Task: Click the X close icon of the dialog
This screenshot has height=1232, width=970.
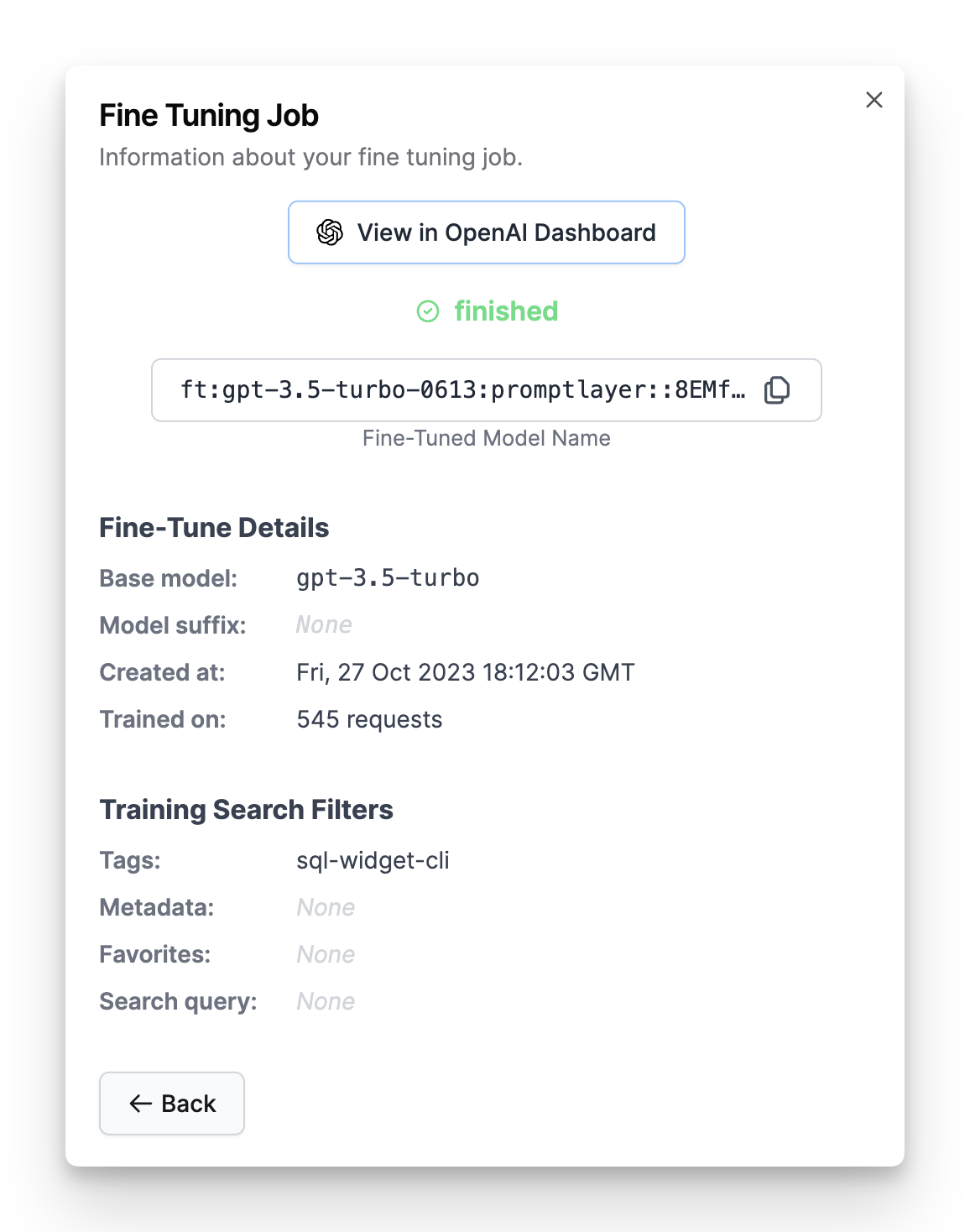Action: pyautogui.click(x=874, y=99)
